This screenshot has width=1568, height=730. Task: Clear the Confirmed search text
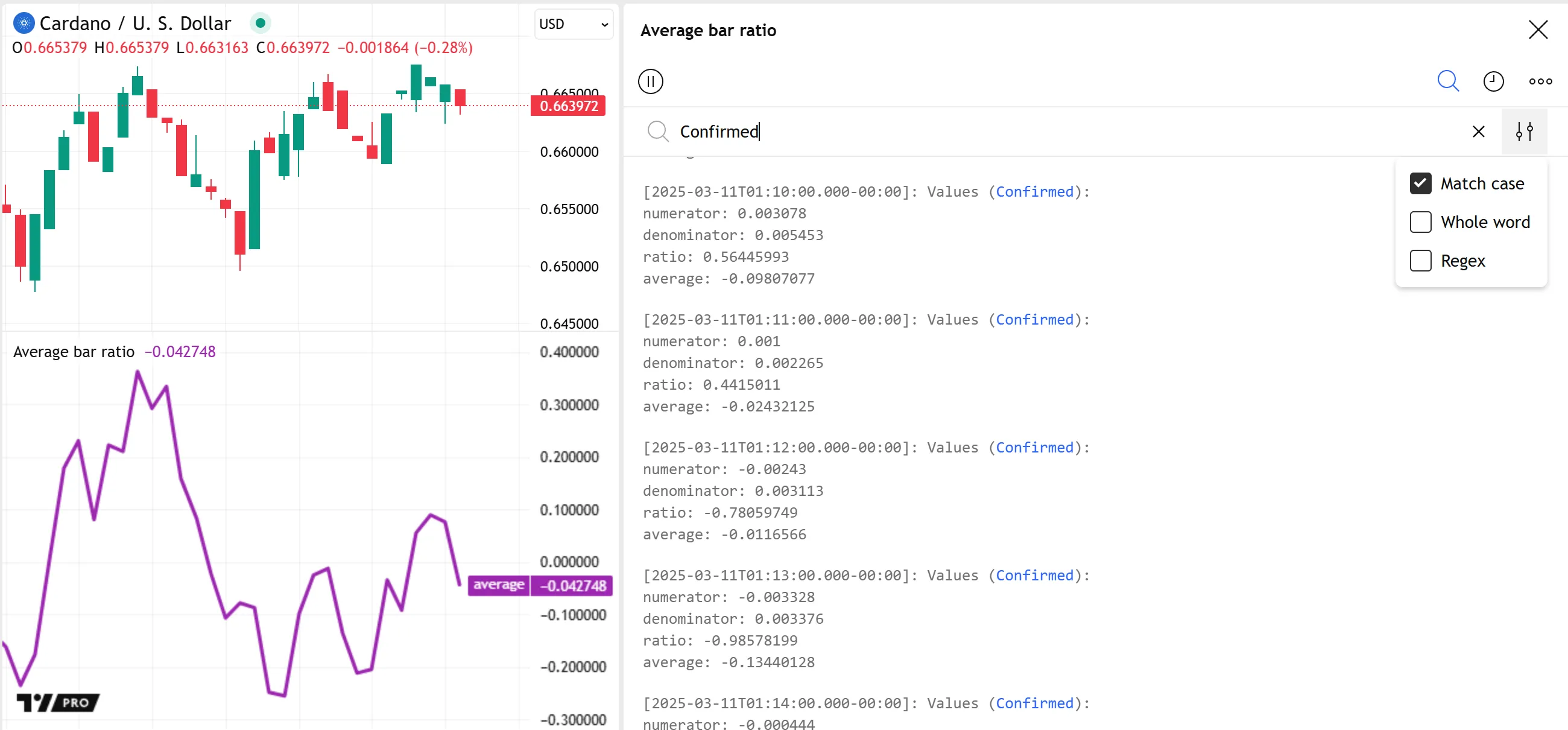click(x=1478, y=132)
